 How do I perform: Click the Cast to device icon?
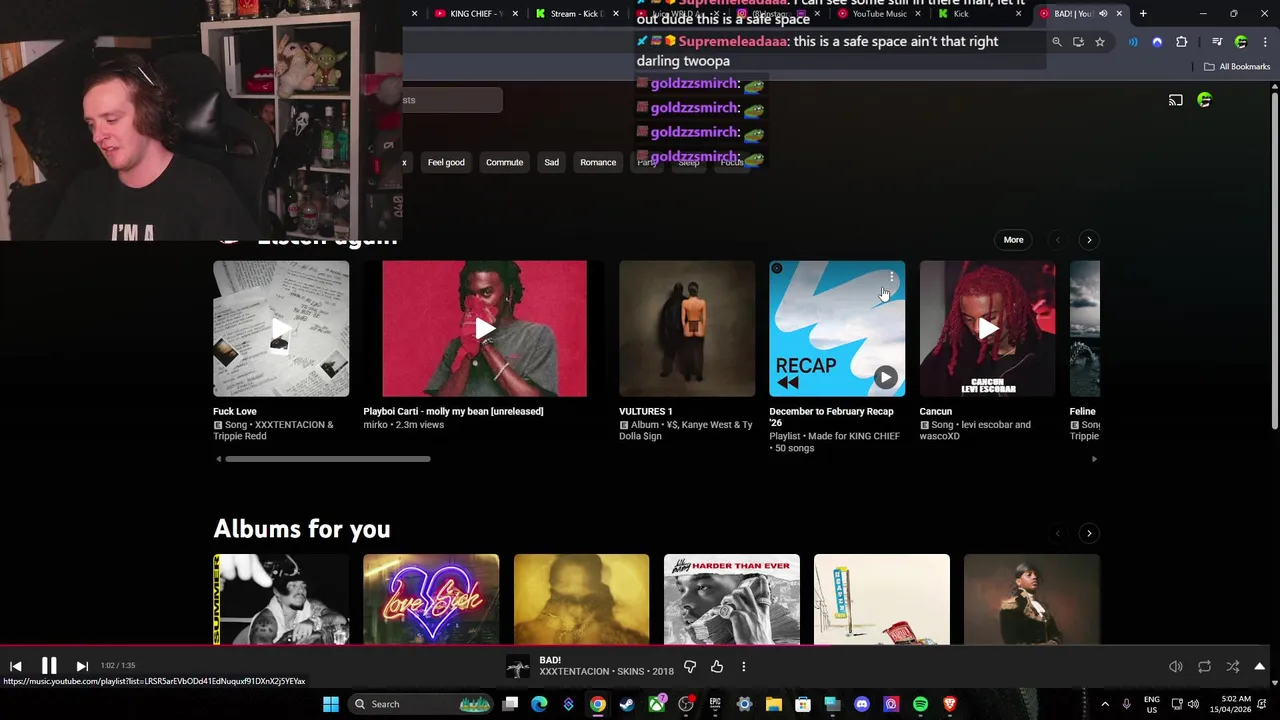click(1176, 100)
